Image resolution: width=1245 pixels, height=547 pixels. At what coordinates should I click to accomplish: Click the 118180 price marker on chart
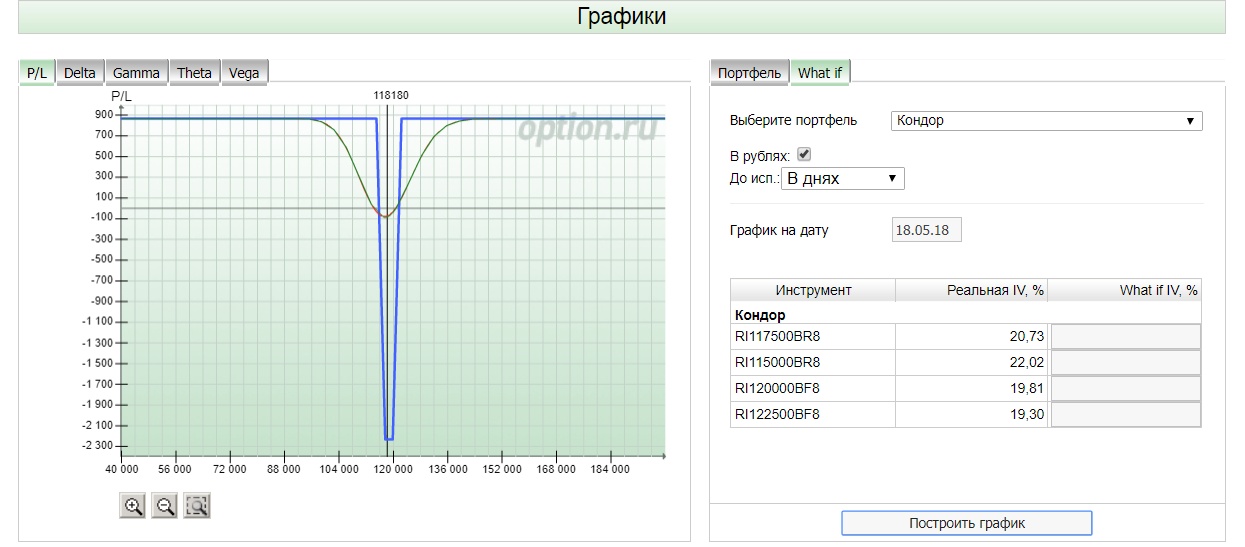391,96
